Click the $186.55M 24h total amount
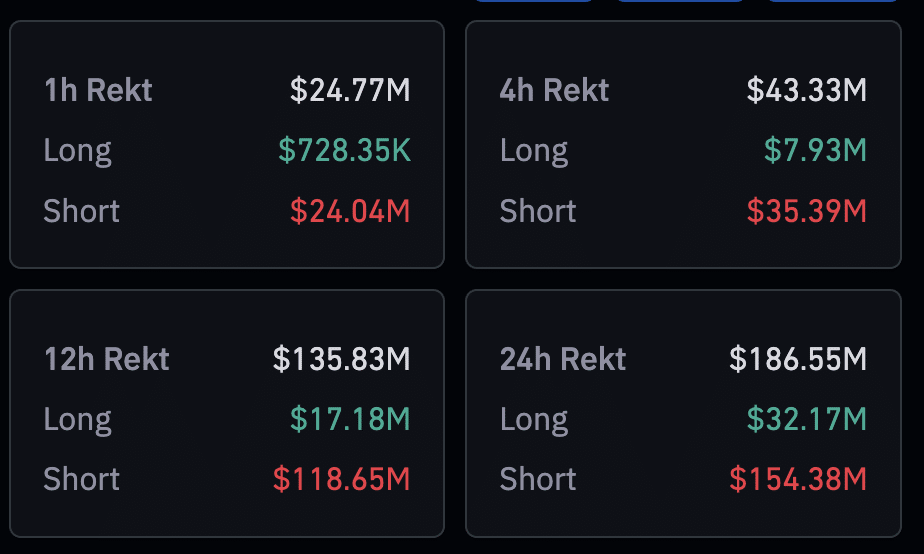Viewport: 924px width, 554px height. coord(798,359)
